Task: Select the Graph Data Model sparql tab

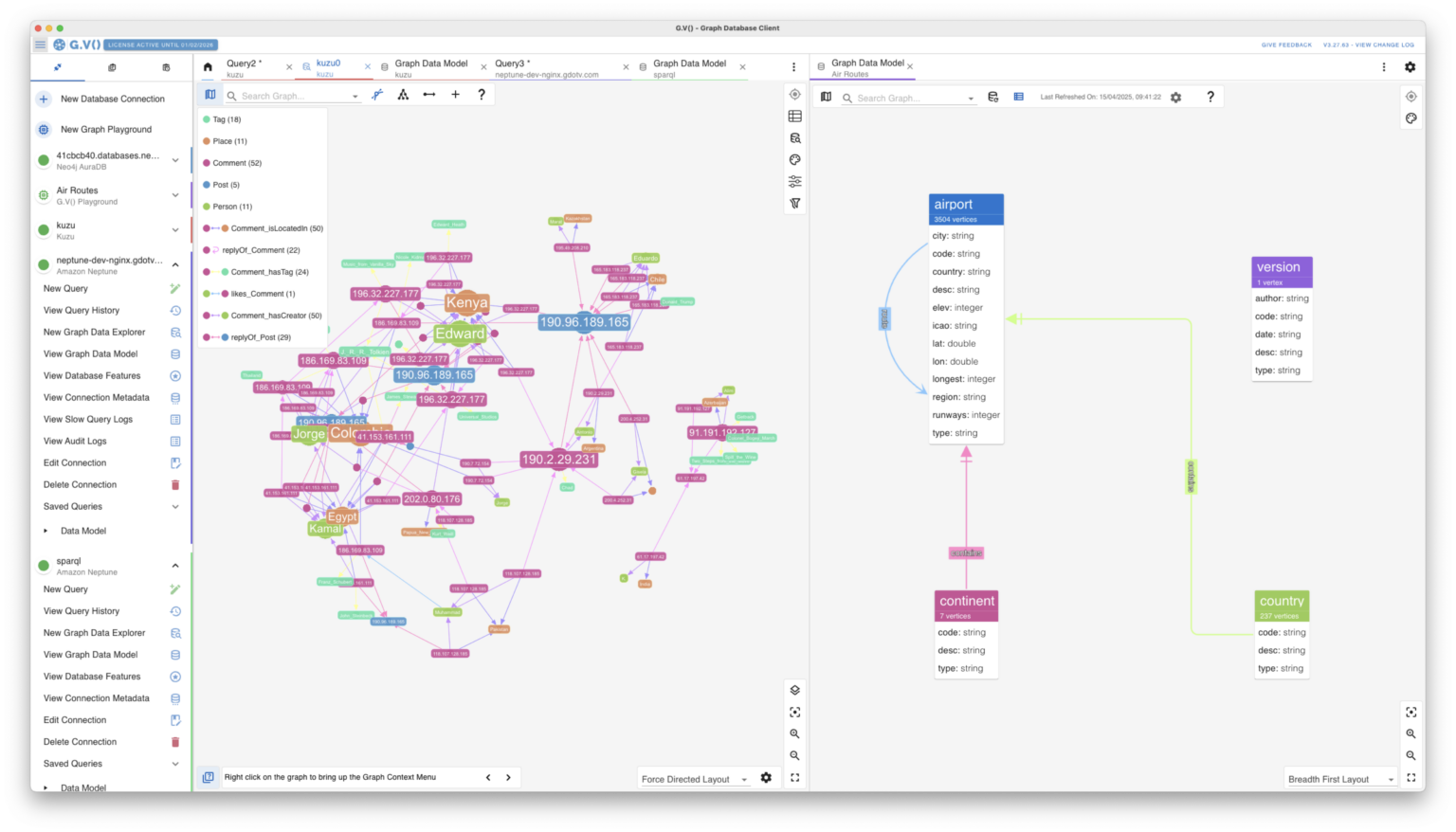Action: click(x=689, y=67)
